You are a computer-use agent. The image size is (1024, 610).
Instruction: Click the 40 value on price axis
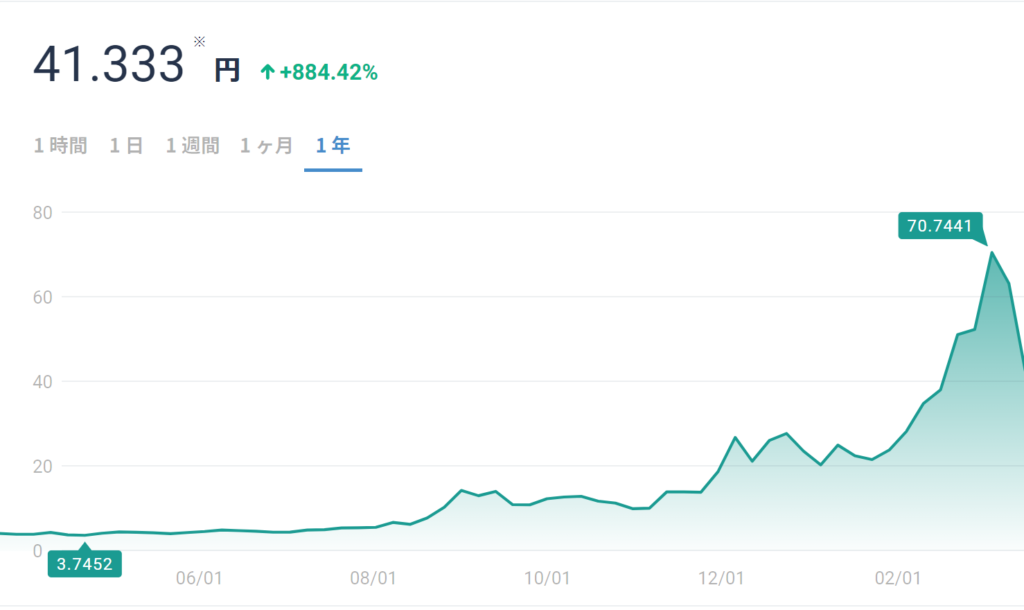42,382
